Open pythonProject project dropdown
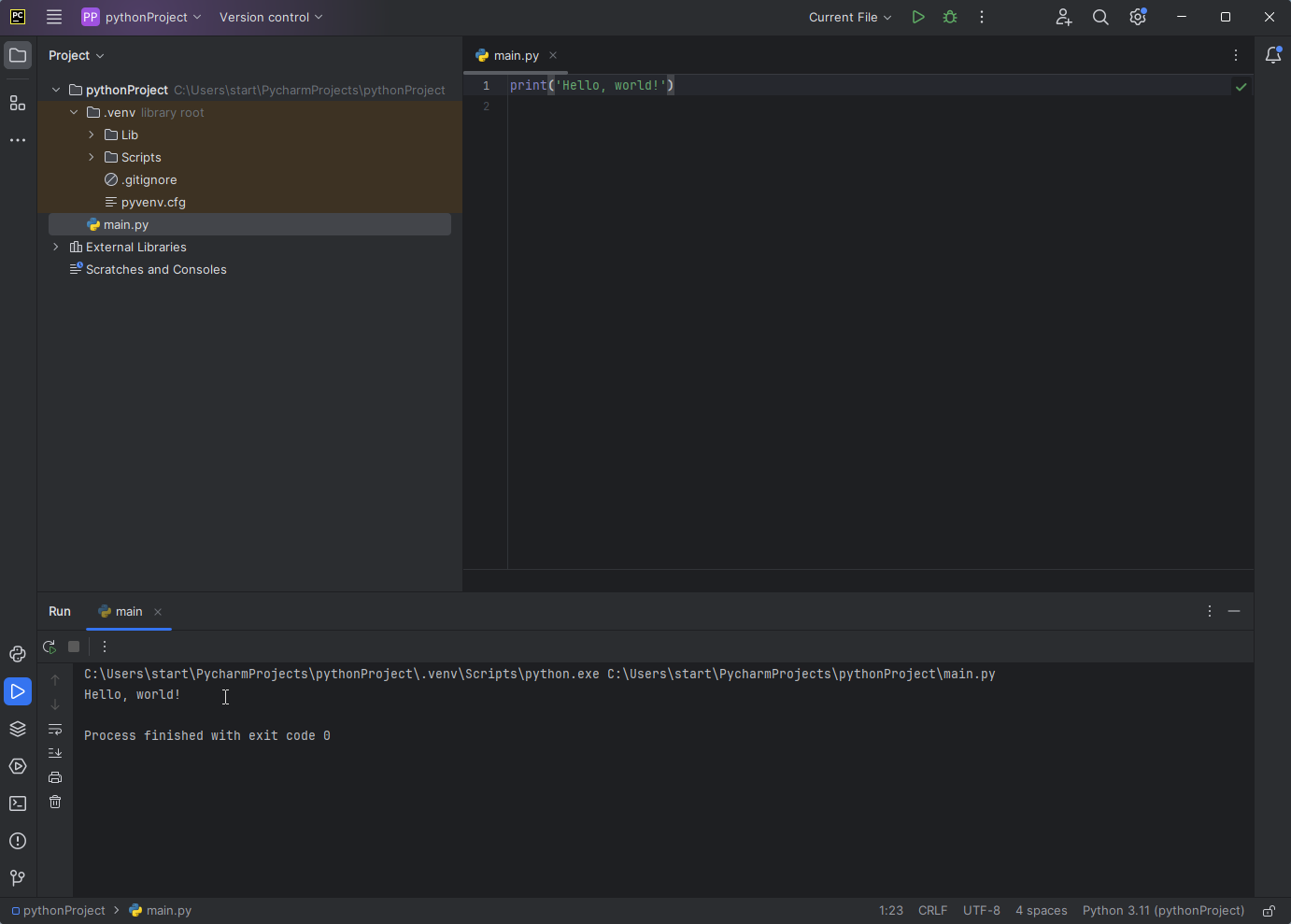 pos(141,17)
